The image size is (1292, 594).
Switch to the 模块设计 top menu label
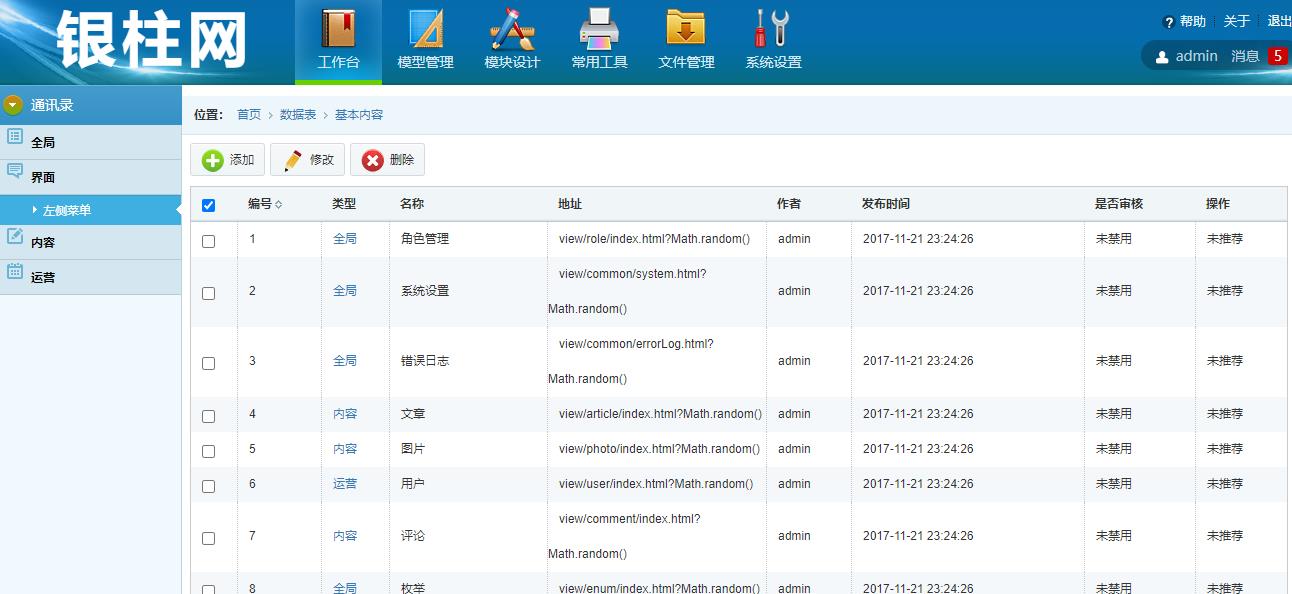coord(512,62)
